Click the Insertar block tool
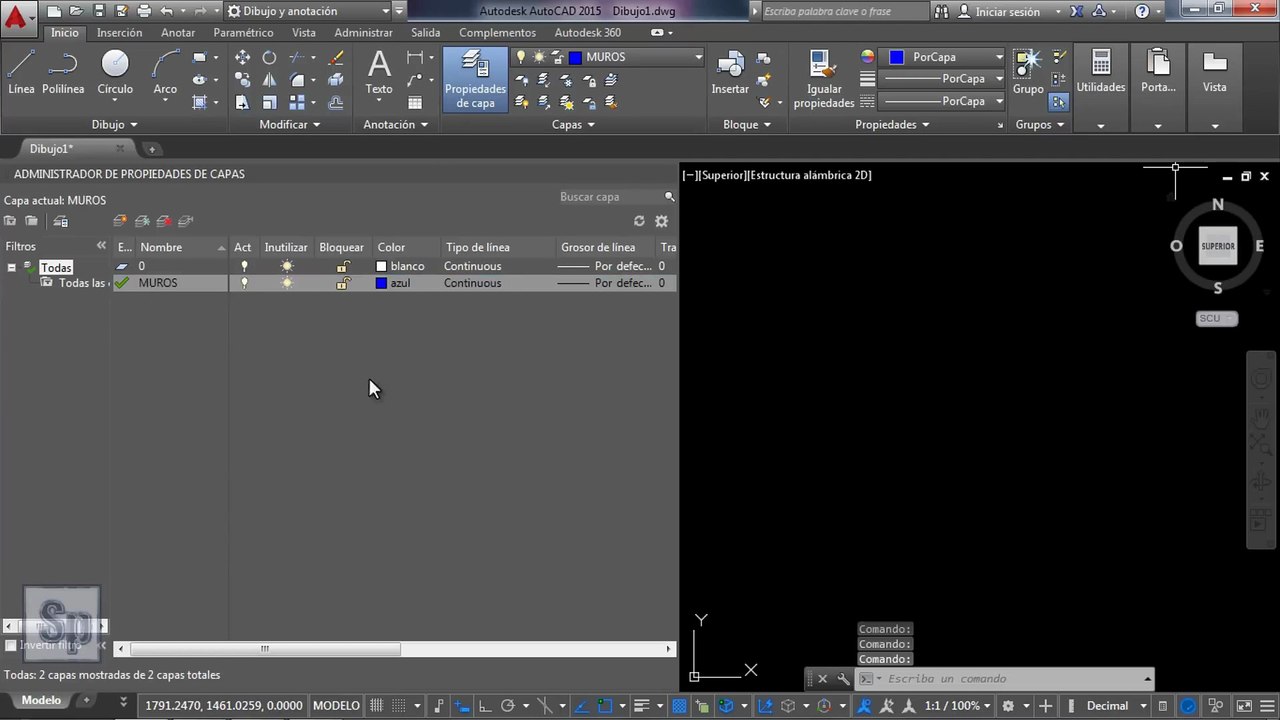 730,73
